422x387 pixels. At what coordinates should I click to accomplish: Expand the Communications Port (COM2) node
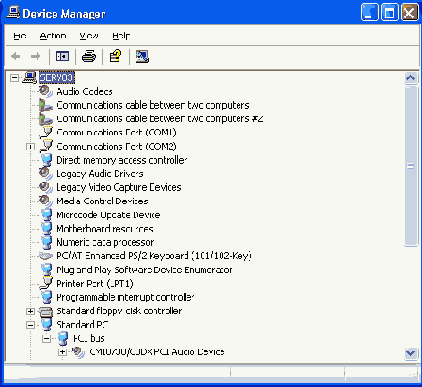tap(30, 146)
